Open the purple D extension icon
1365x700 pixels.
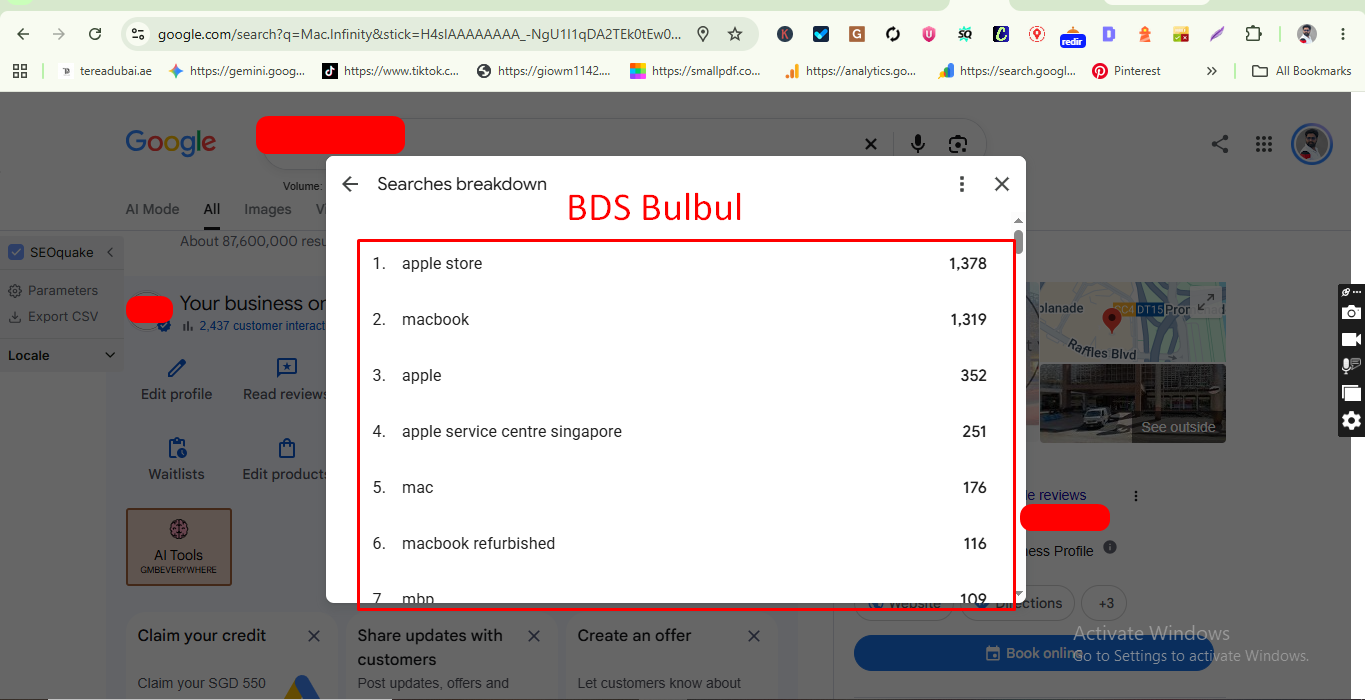click(1109, 34)
